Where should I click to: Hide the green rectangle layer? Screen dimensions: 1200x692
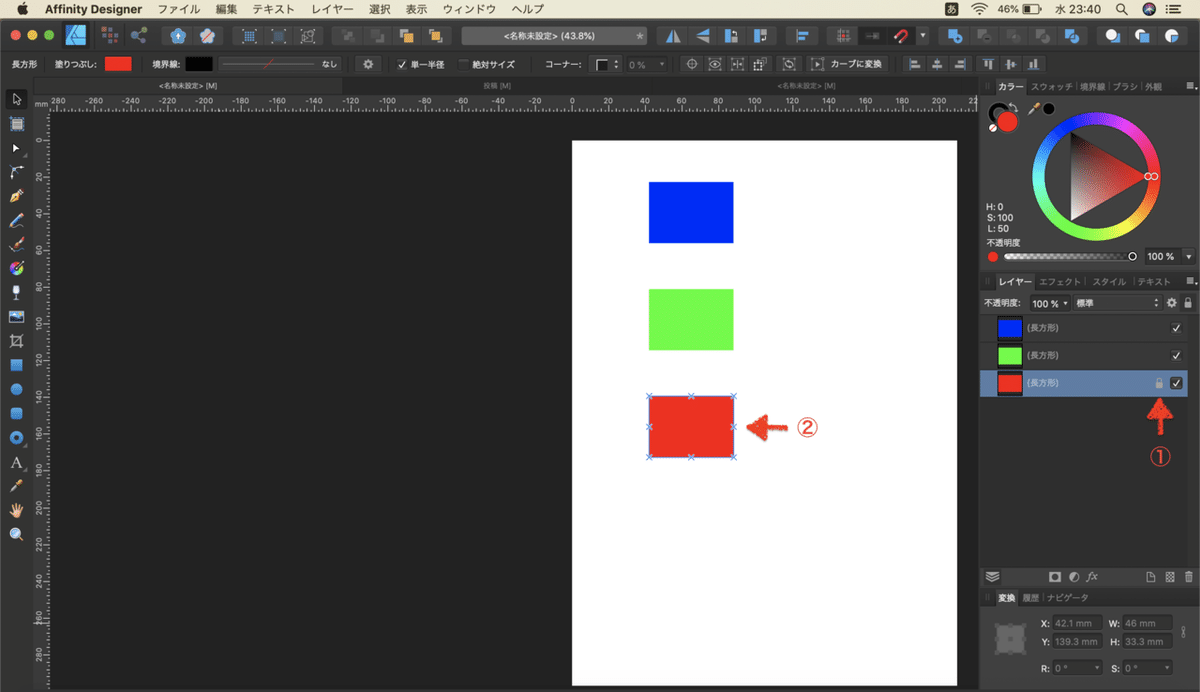click(1176, 355)
